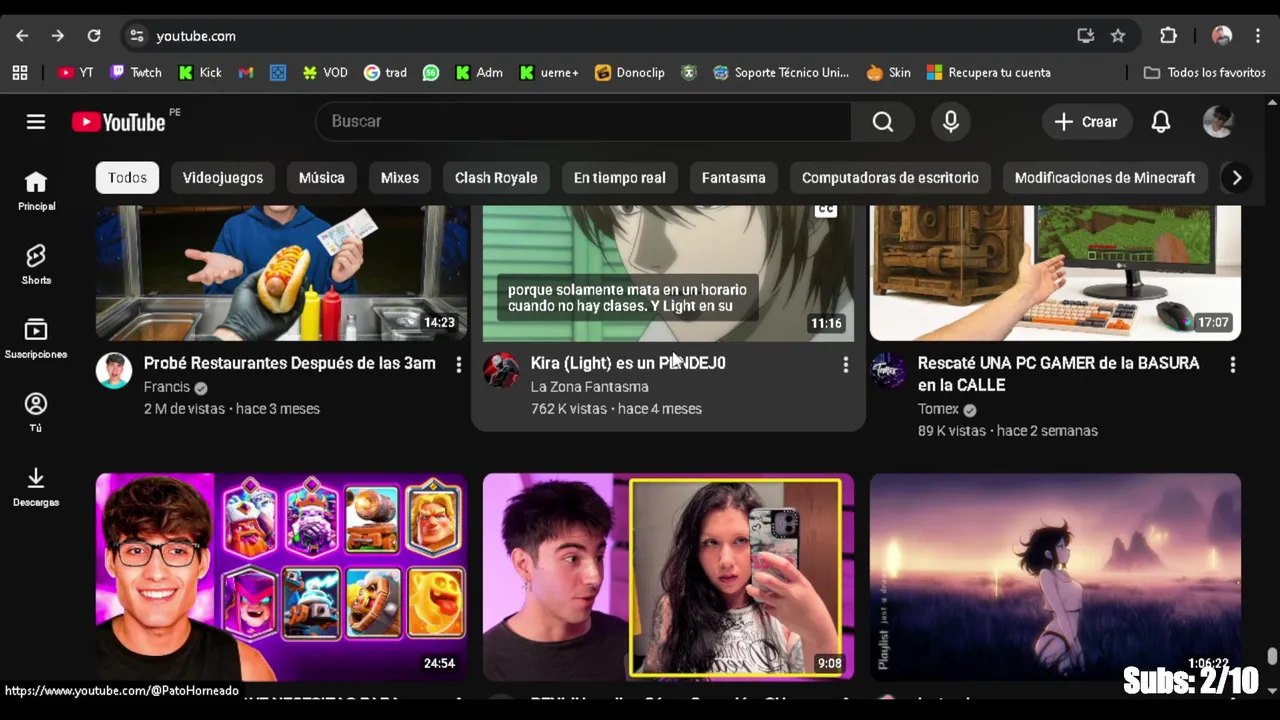This screenshot has width=1280, height=720.
Task: Open the hot dog restaurant video thumbnail
Action: point(281,273)
